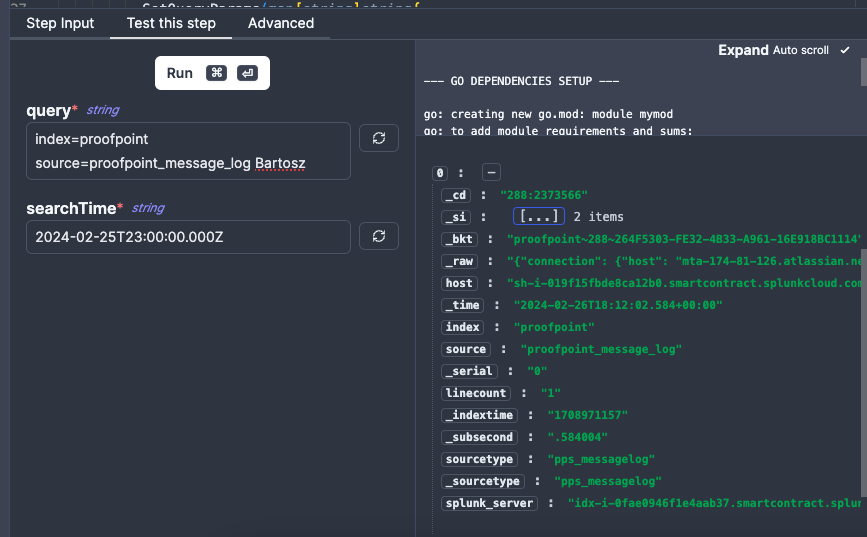Click the Run button
867x537 pixels.
212,73
